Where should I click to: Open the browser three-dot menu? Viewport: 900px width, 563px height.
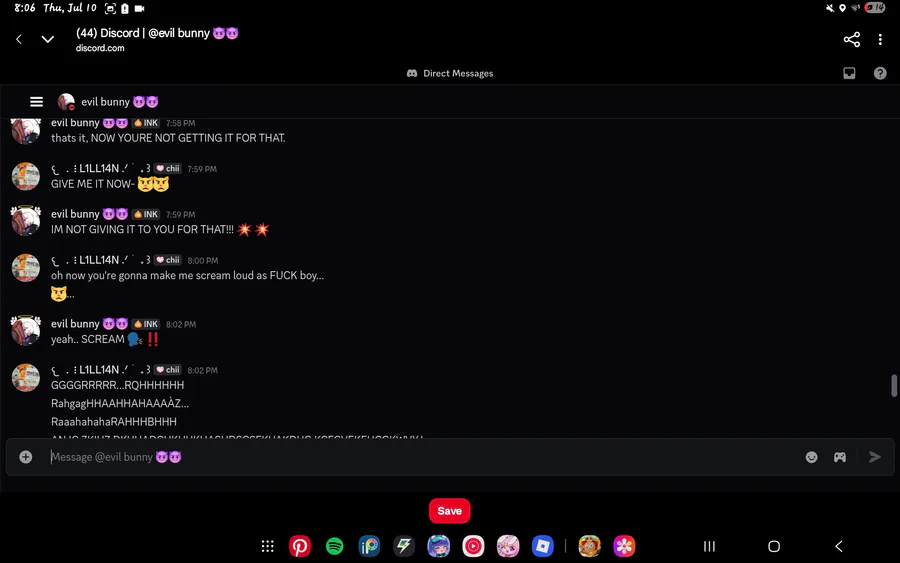coord(880,39)
